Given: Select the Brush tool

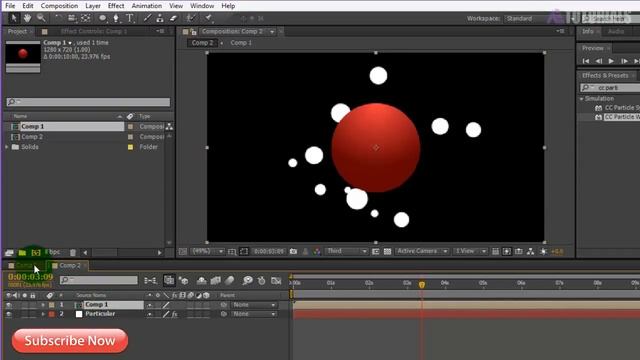Looking at the screenshot, I should pyautogui.click(x=147, y=18).
